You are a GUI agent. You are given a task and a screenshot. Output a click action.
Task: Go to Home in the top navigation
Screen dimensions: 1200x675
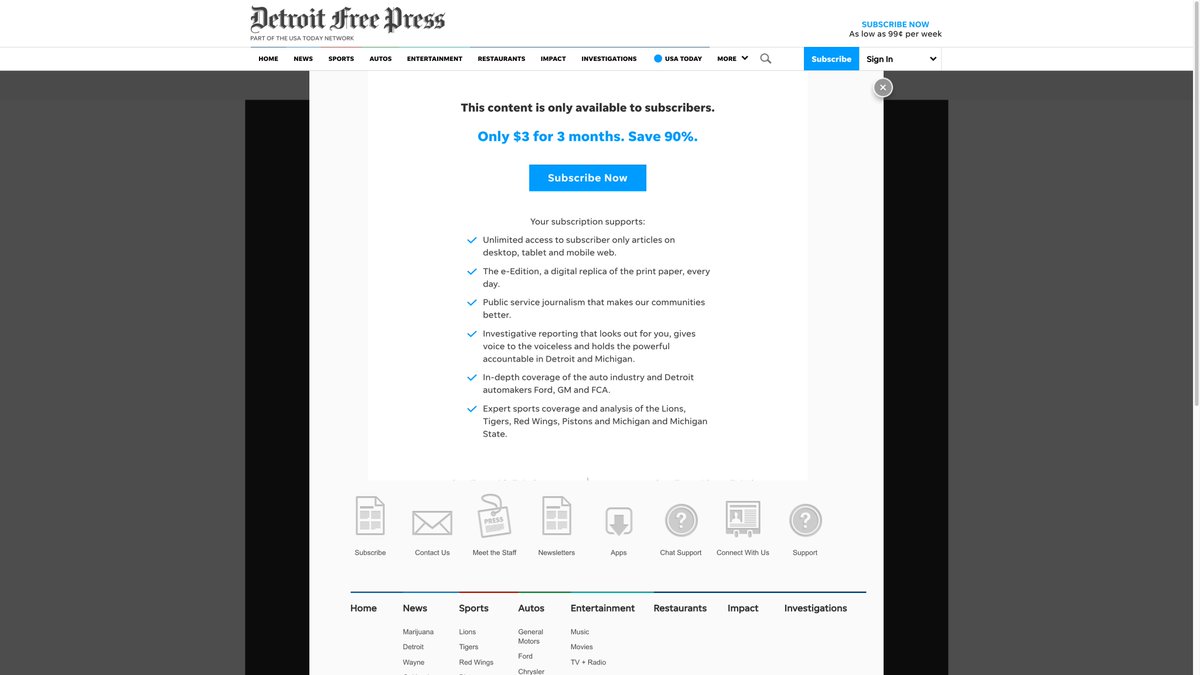tap(268, 59)
